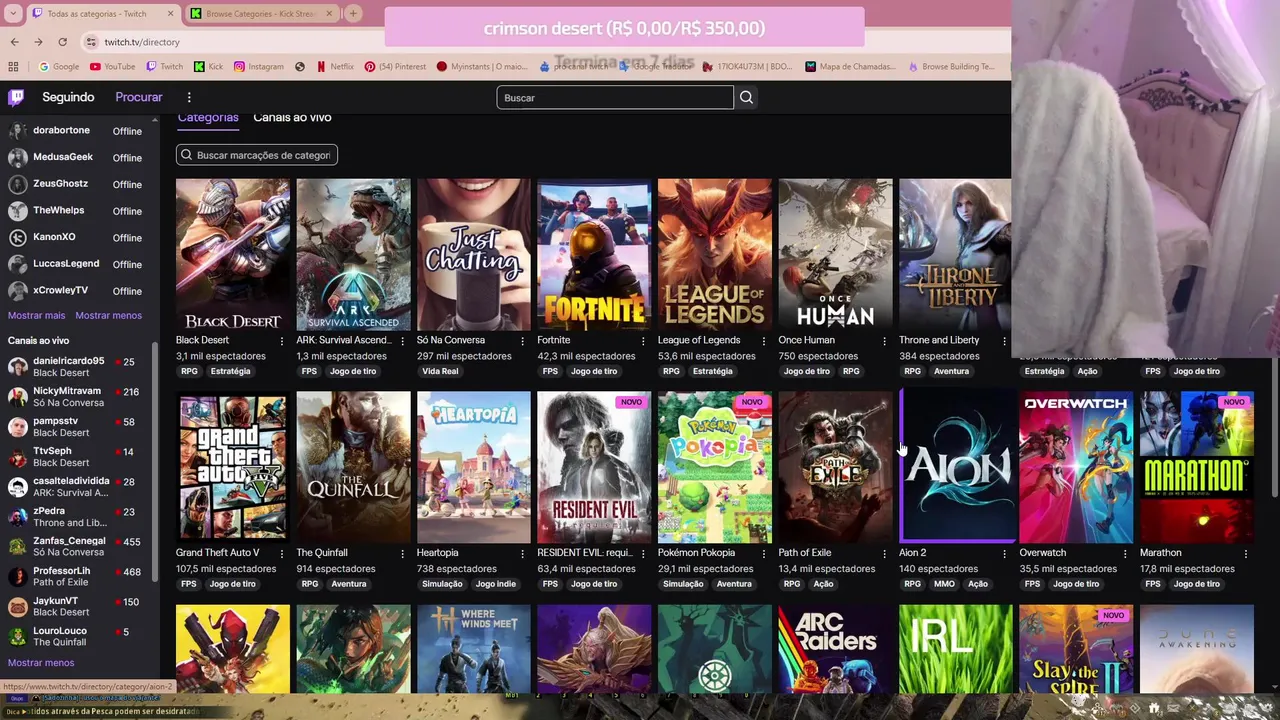This screenshot has height=720, width=1280.
Task: Open the Resident Evil category thumbnail
Action: tap(594, 467)
